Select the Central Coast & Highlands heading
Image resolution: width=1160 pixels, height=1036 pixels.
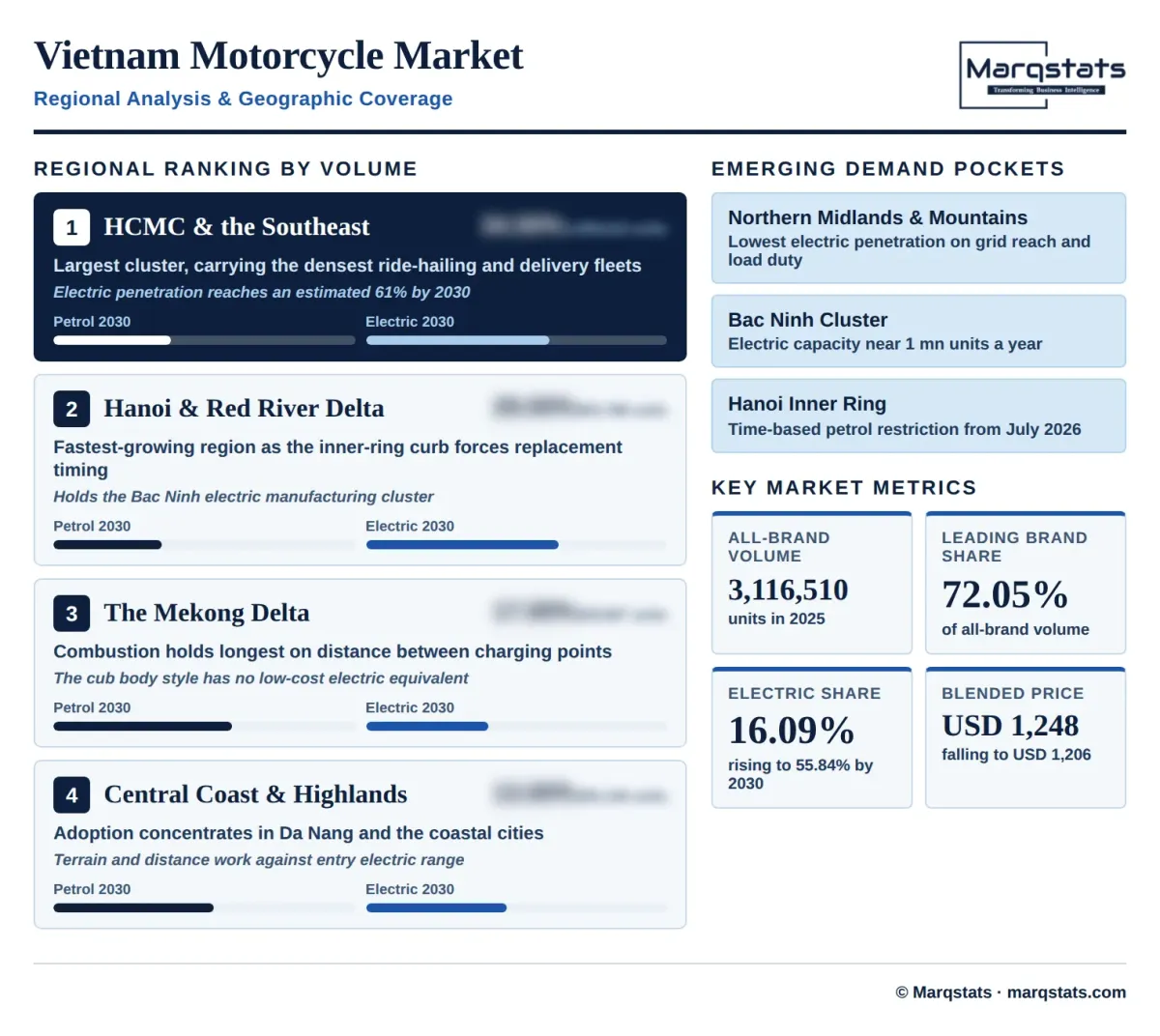[255, 795]
